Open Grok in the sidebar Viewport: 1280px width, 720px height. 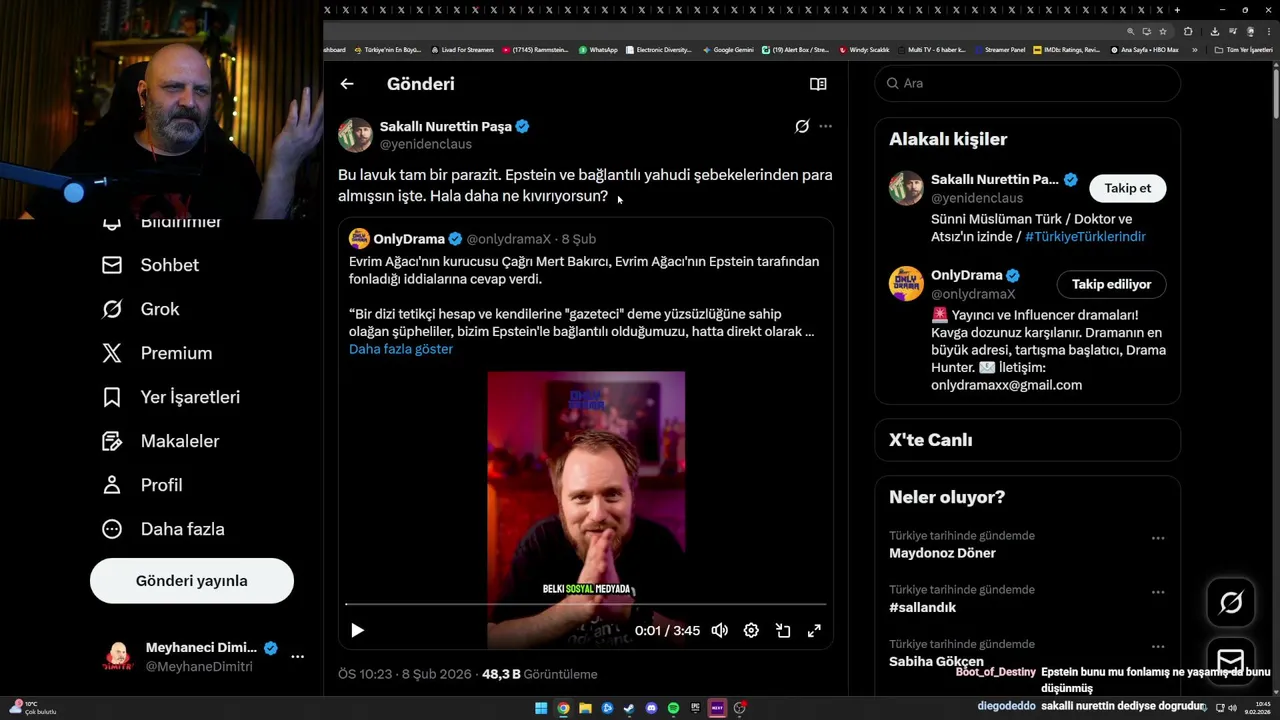pos(140,309)
